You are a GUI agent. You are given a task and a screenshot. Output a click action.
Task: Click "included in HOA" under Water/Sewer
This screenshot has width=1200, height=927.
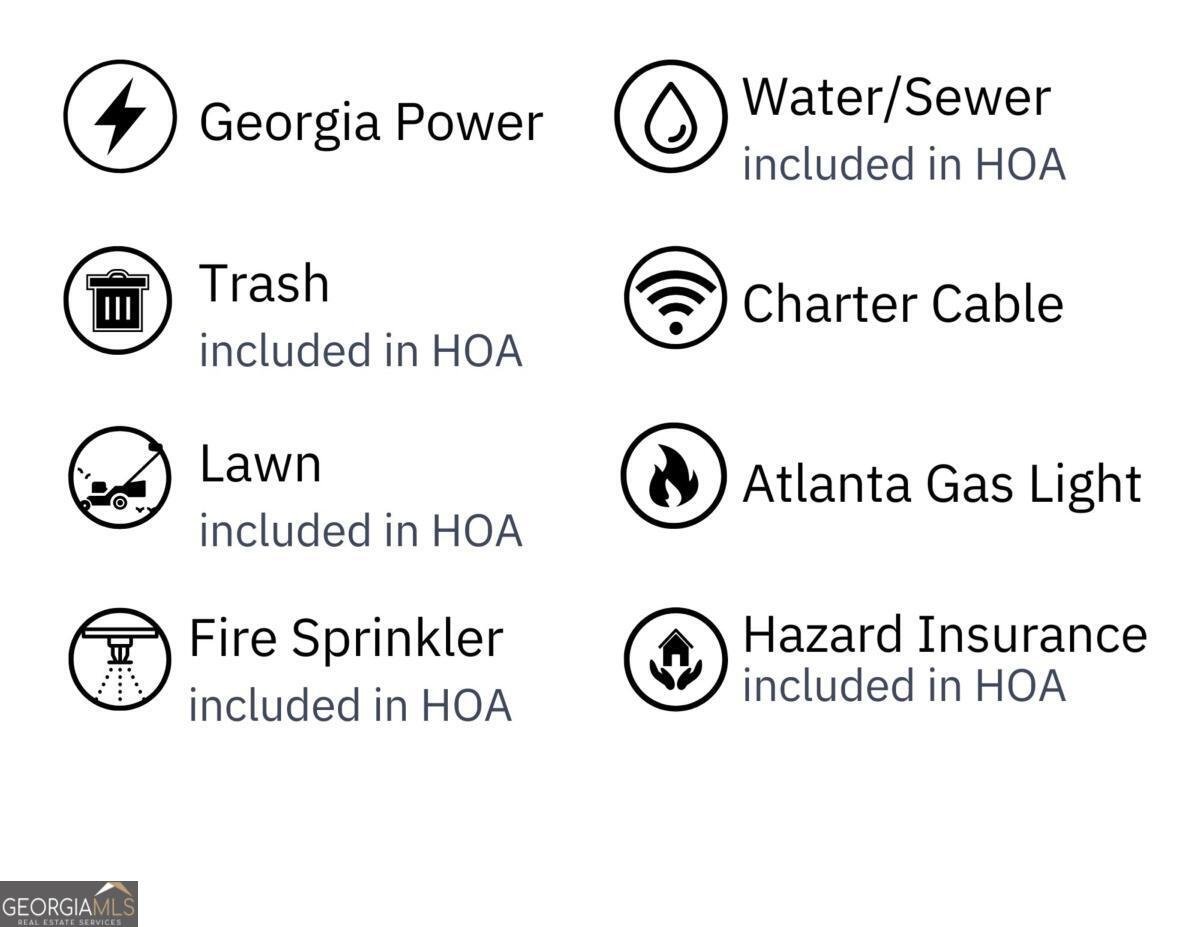coord(904,164)
